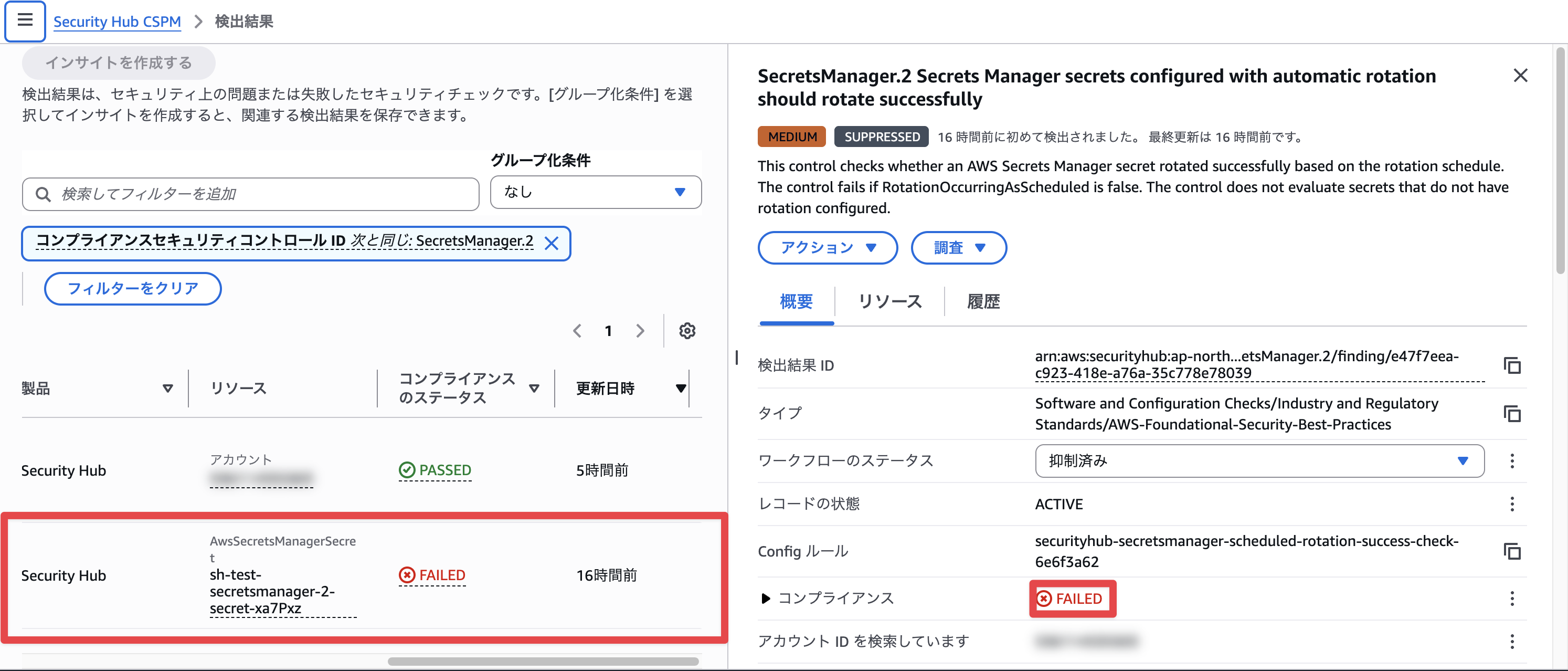Screen dimensions: 1568x671
Task: Sort by コンプライアンスのステータス column arrow
Action: pos(534,389)
